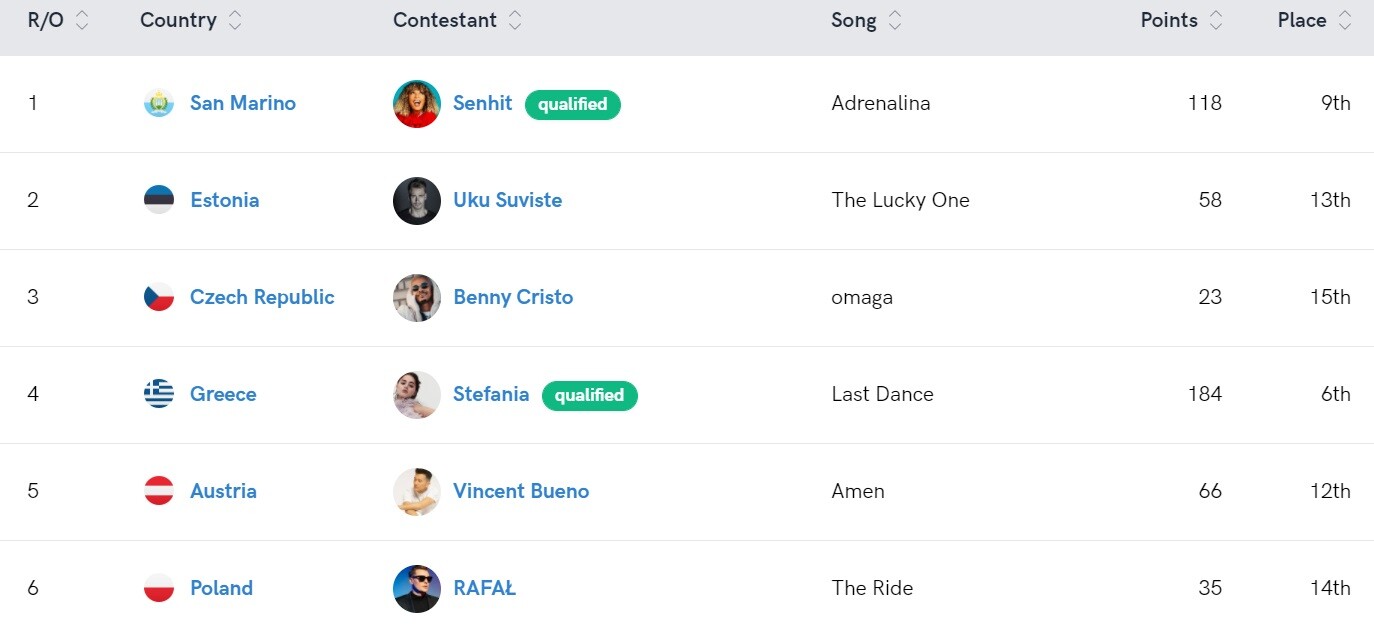
Task: Open Senhit's avatar photo
Action: (417, 104)
